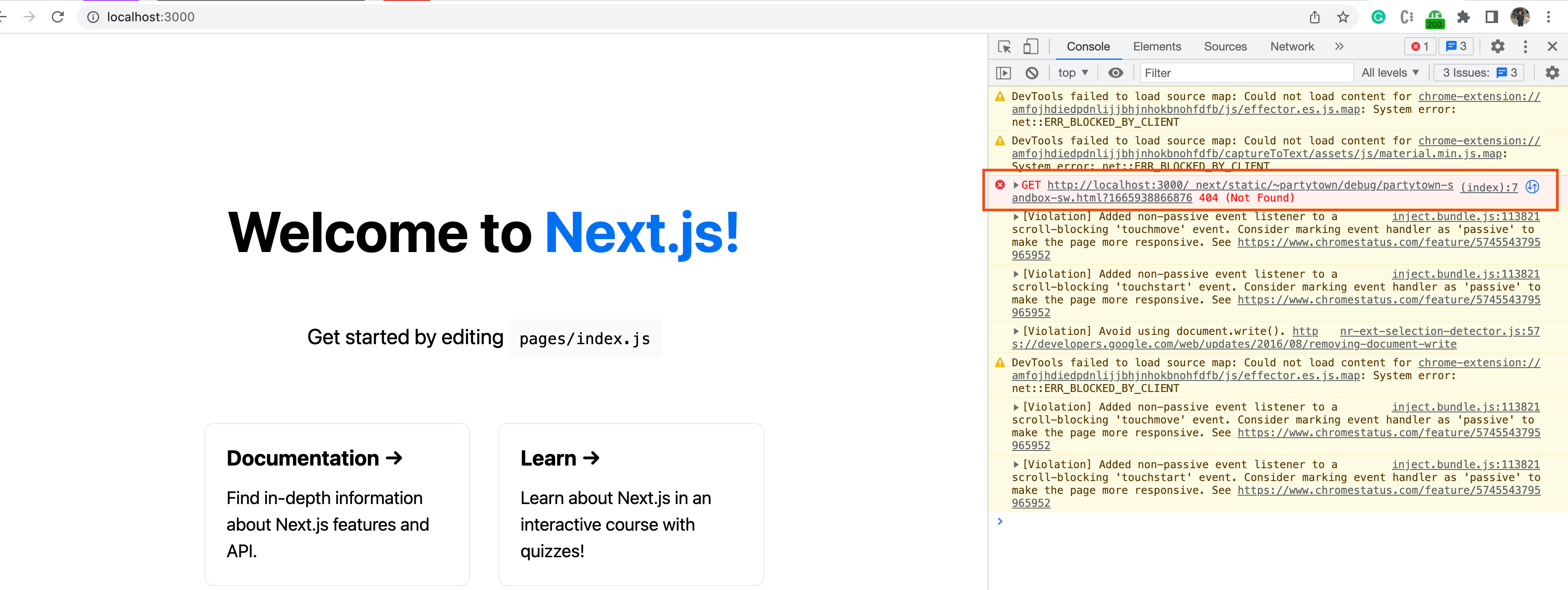The width and height of the screenshot is (1568, 590).
Task: Close DevTools panel
Action: pyautogui.click(x=1552, y=46)
